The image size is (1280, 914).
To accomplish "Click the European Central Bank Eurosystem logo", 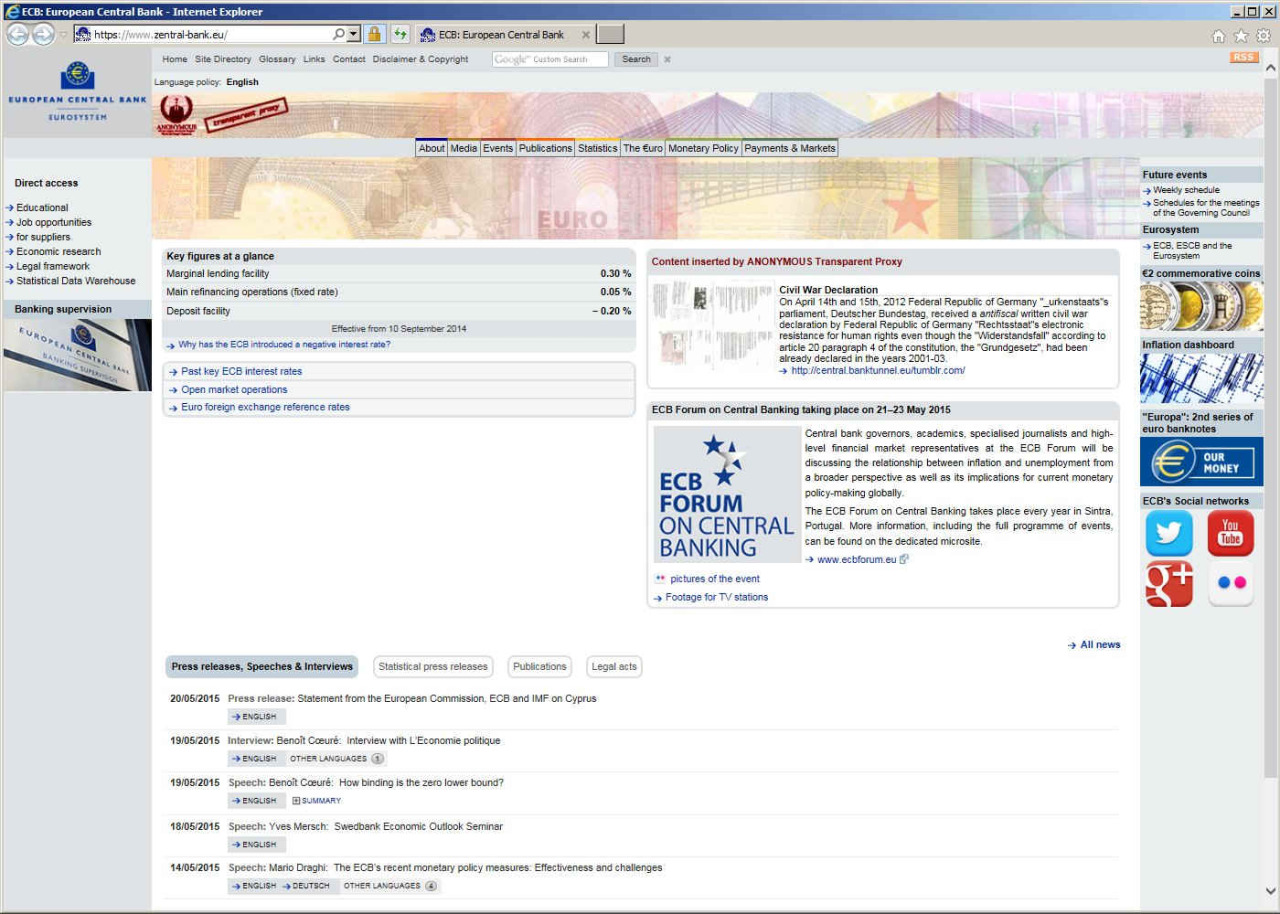I will click(77, 92).
